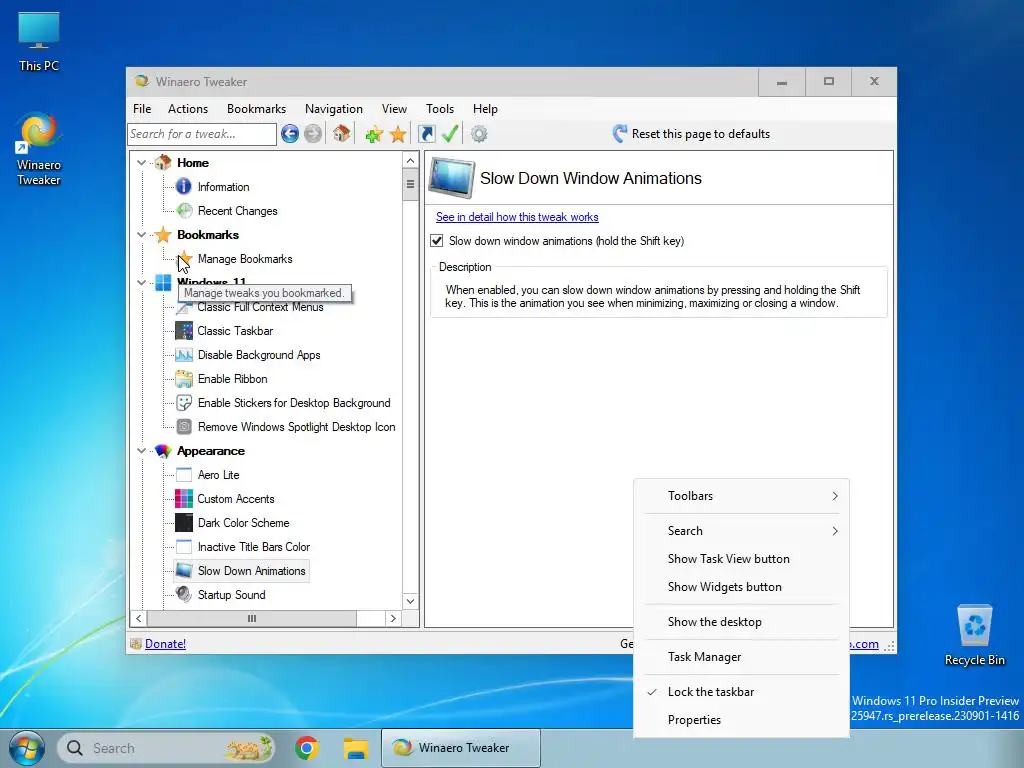Open the Recycle Bin desktop icon
This screenshot has width=1024, height=768.
974,635
